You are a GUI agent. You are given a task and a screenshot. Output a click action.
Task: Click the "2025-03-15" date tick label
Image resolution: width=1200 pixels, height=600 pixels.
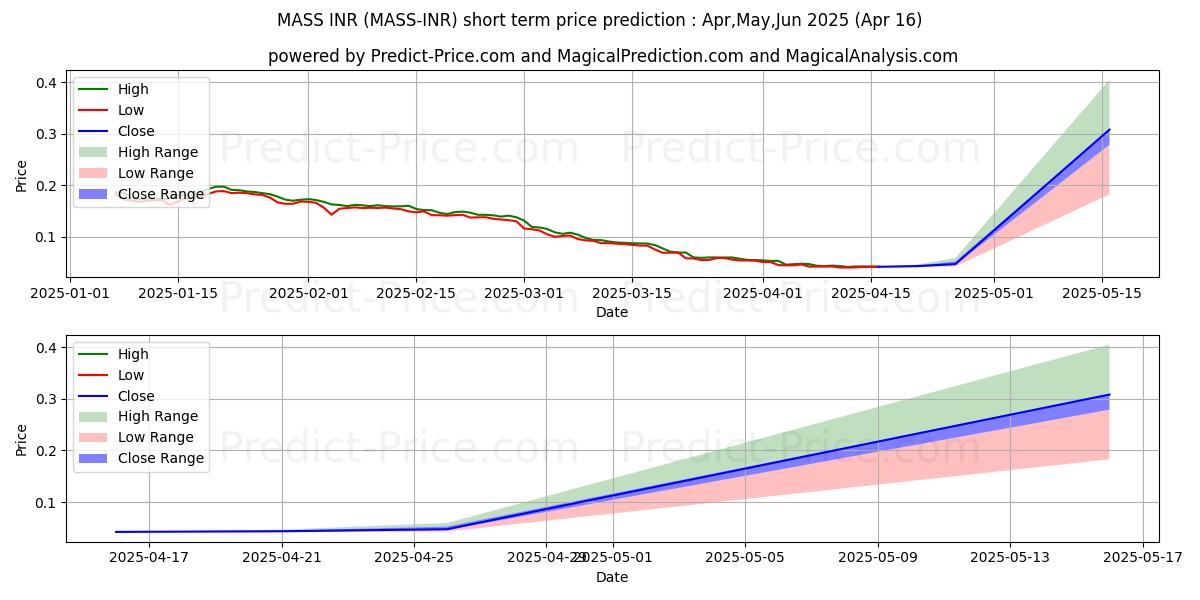click(x=632, y=293)
